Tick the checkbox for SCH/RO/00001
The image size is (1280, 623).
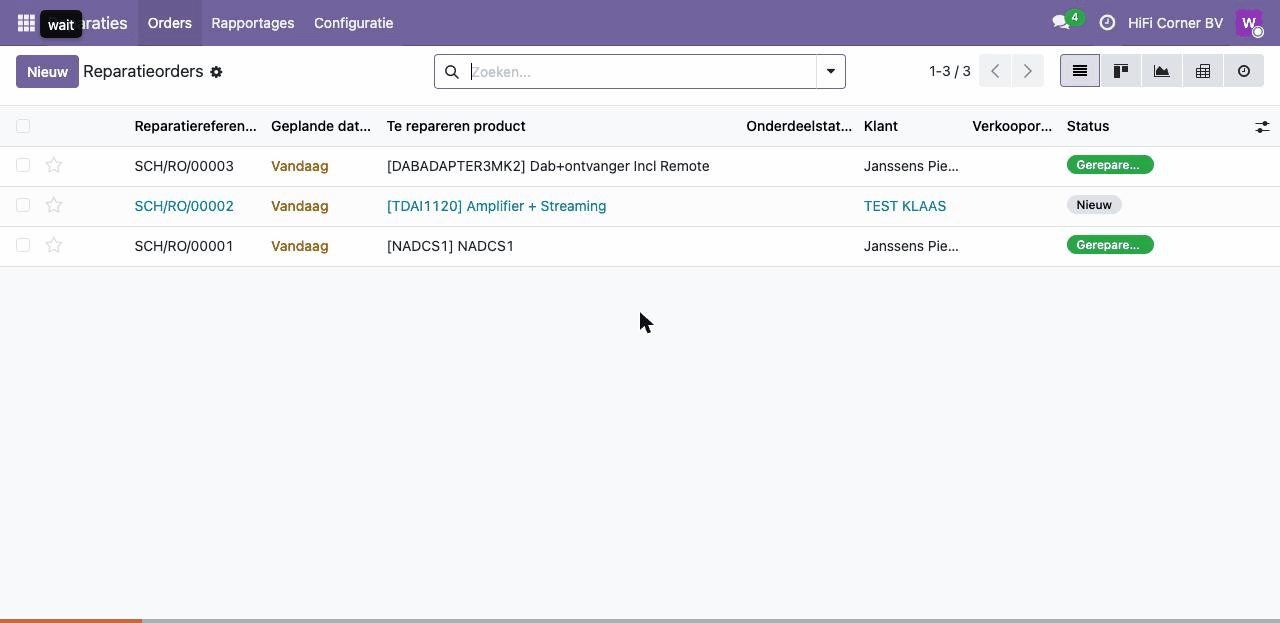pyautogui.click(x=23, y=245)
